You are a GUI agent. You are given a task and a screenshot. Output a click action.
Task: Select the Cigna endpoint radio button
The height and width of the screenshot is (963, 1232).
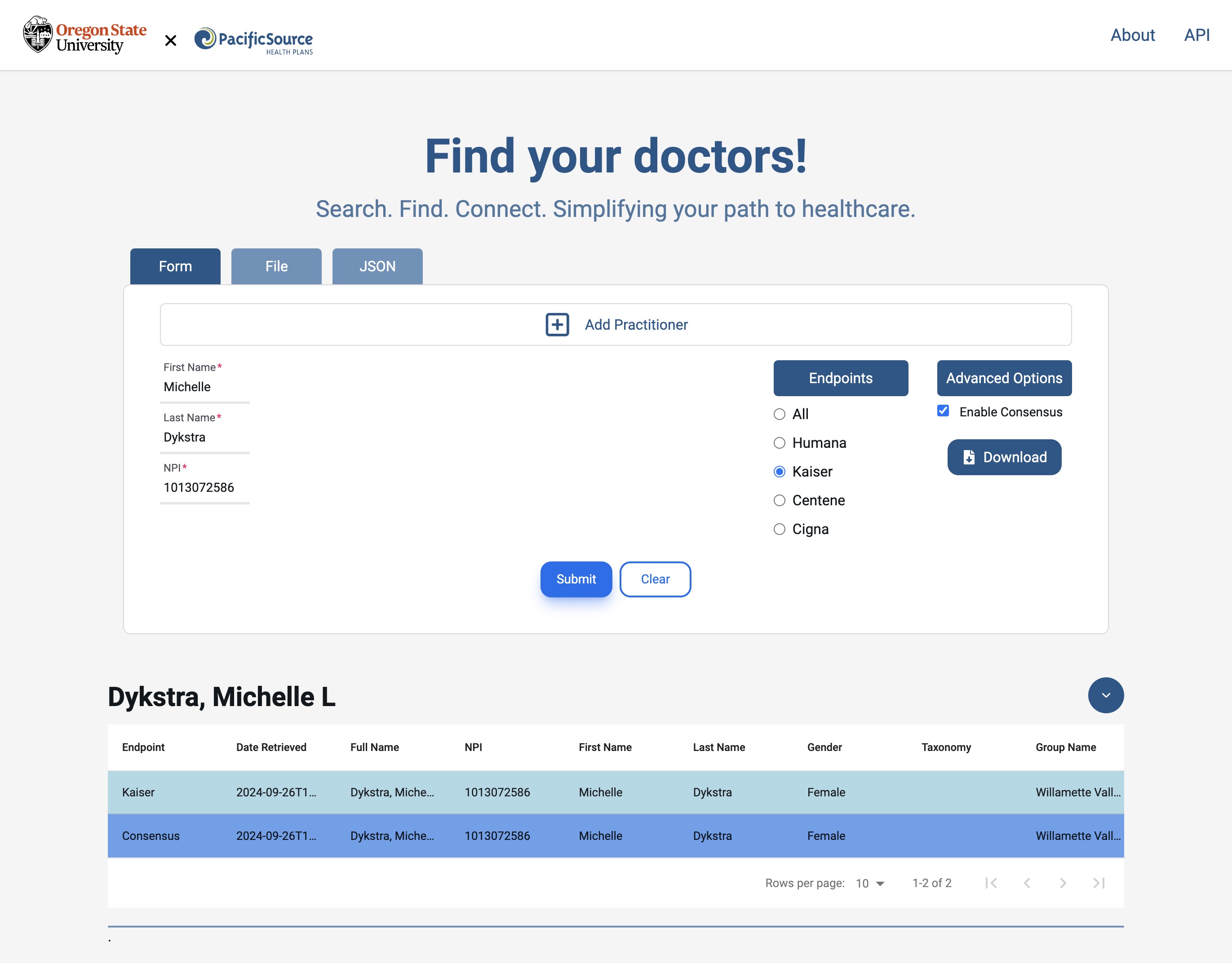[x=779, y=530]
